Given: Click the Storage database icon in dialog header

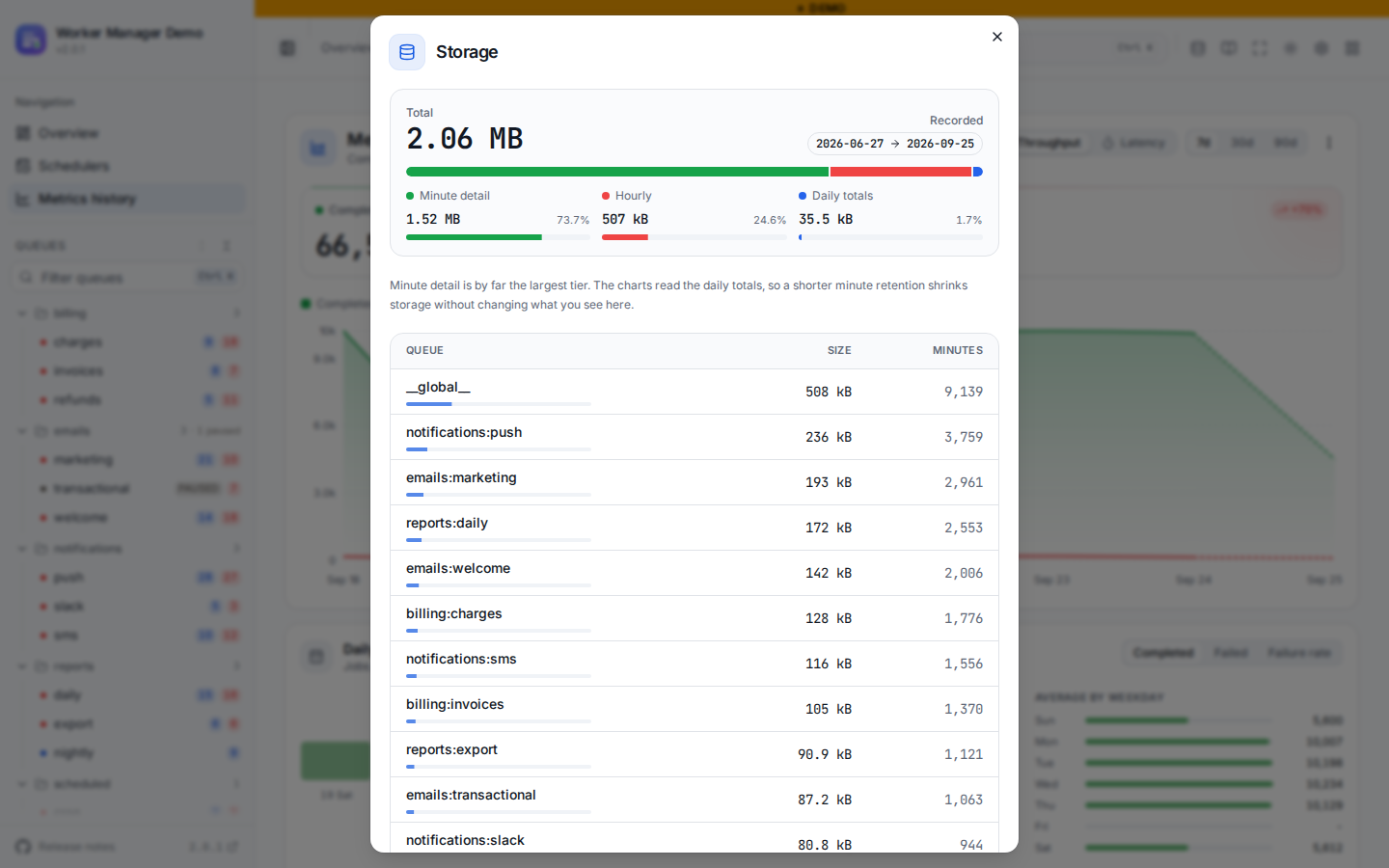Looking at the screenshot, I should coord(407,52).
